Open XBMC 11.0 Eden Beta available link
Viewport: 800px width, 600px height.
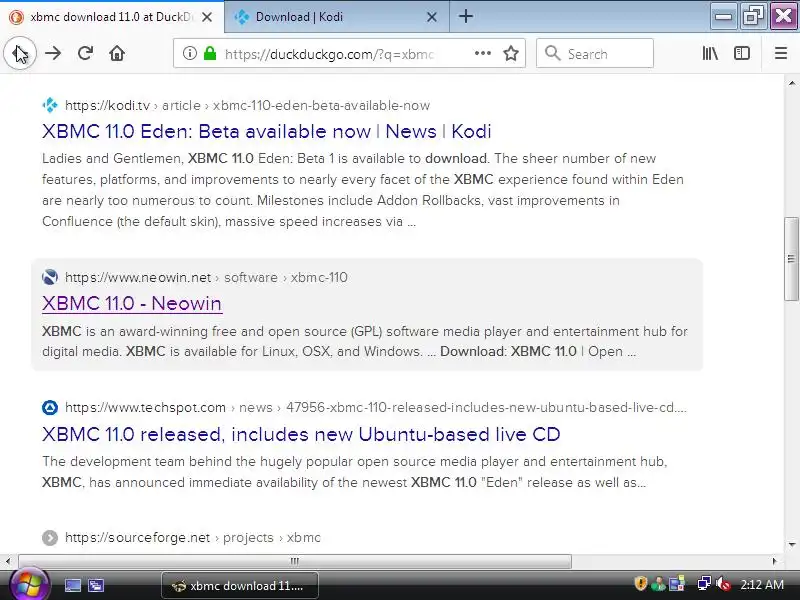pyautogui.click(x=266, y=131)
